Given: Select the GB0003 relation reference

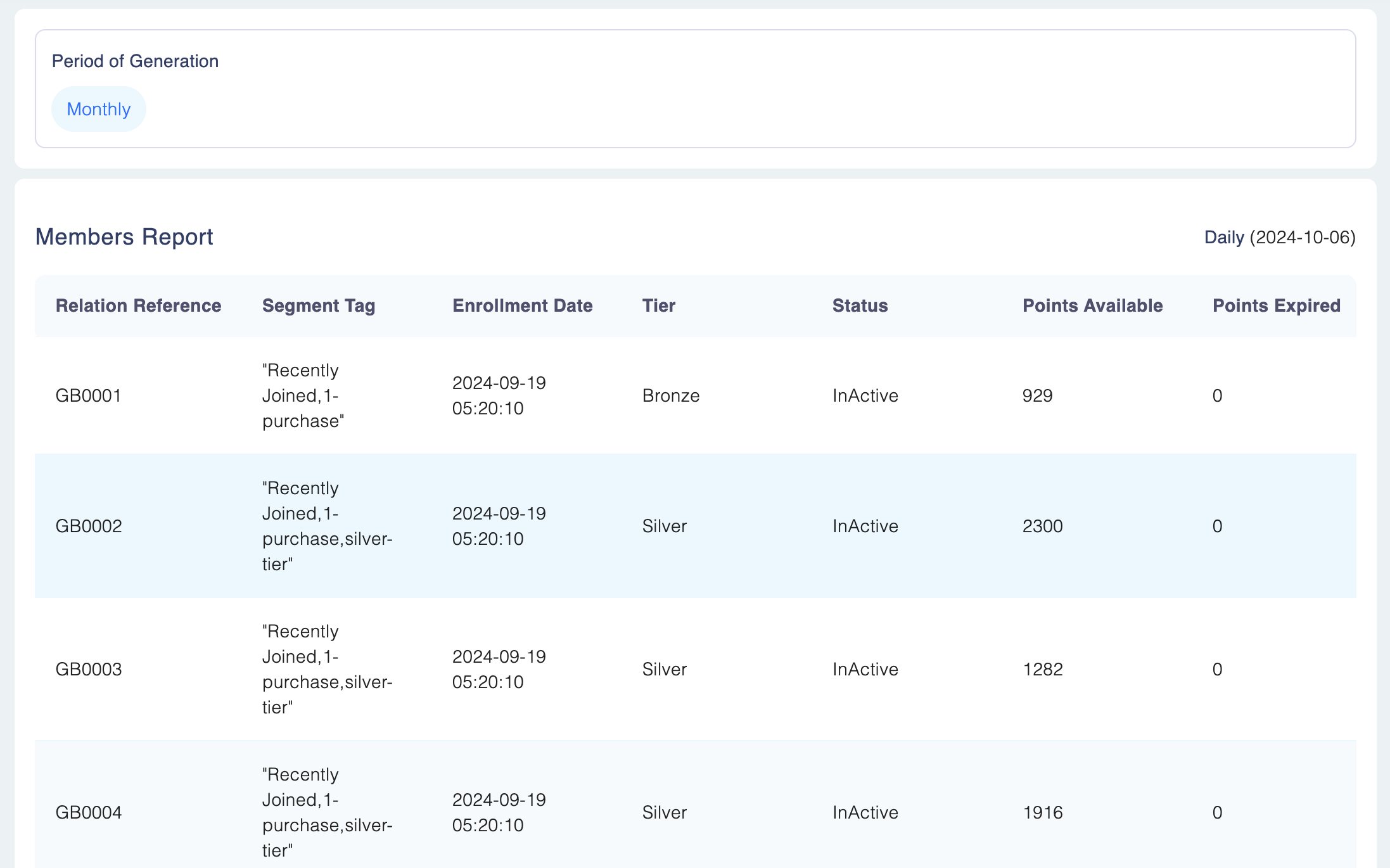Looking at the screenshot, I should (89, 669).
